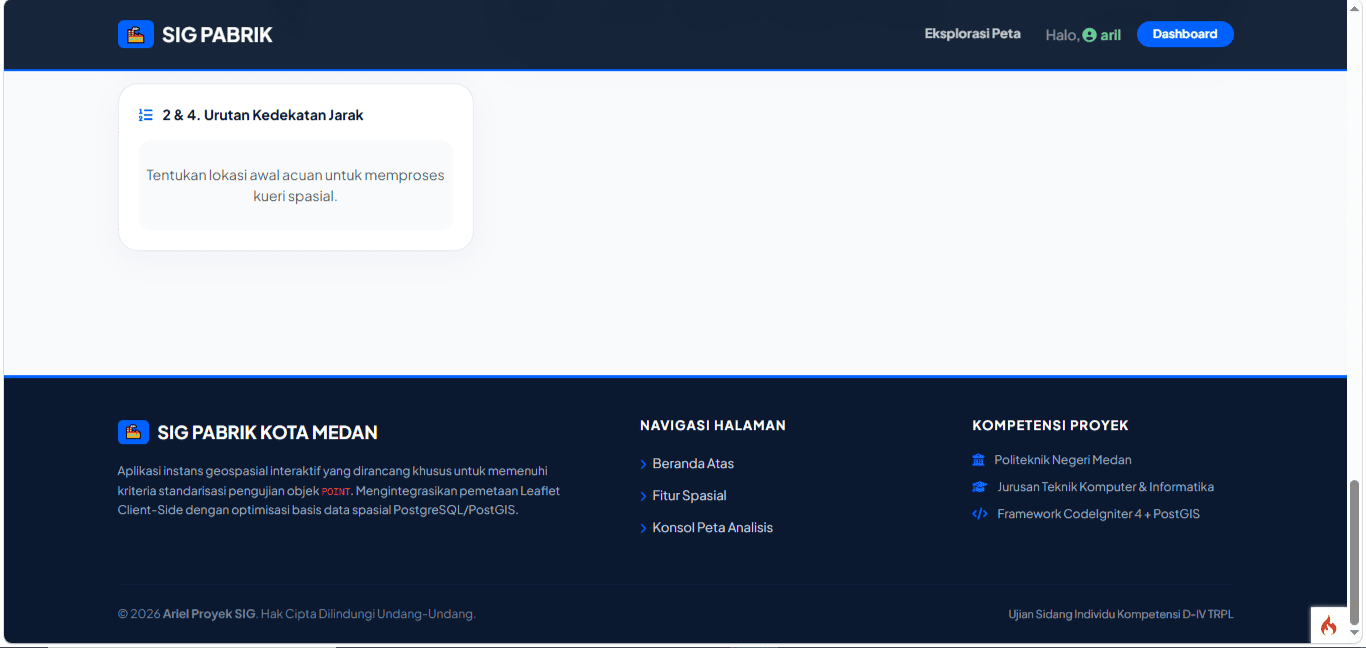Image resolution: width=1366 pixels, height=648 pixels.
Task: Click the Jurusan Teknik Komputer & Informatika text
Action: pos(1105,487)
